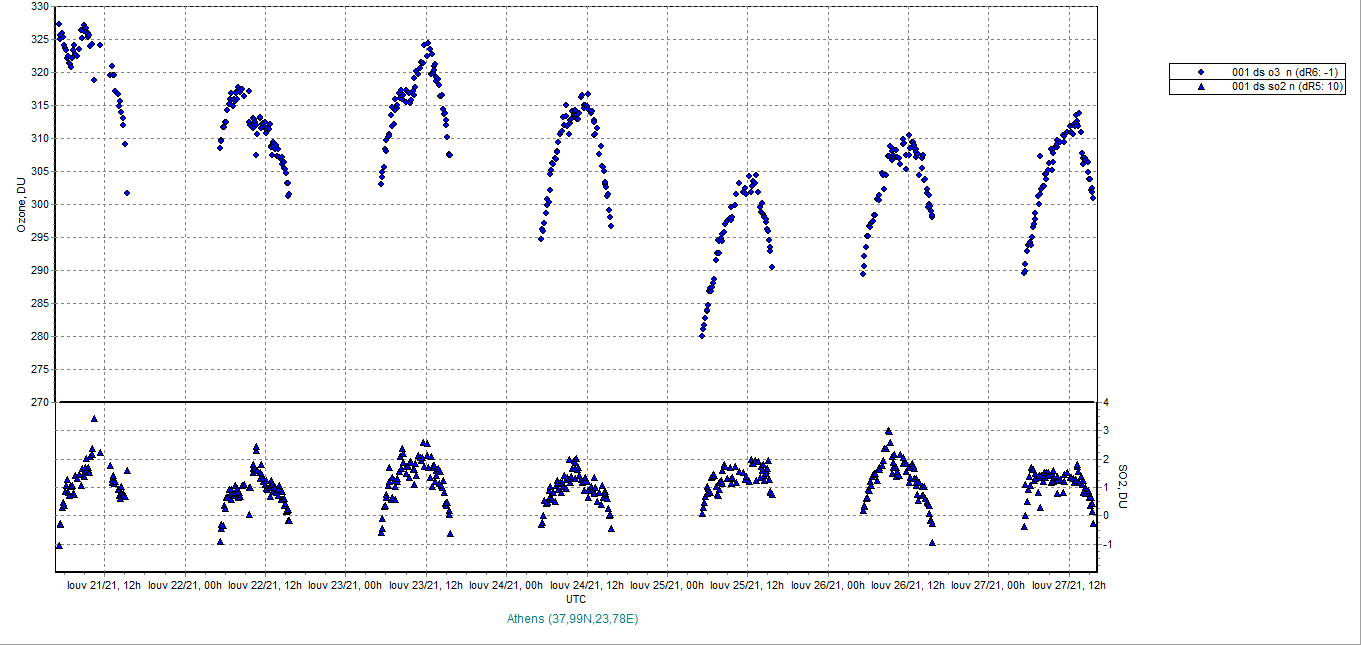Click the 'Ιουν 27/21, 12h' x-axis label
Image resolution: width=1361 pixels, height=645 pixels.
click(x=1068, y=585)
